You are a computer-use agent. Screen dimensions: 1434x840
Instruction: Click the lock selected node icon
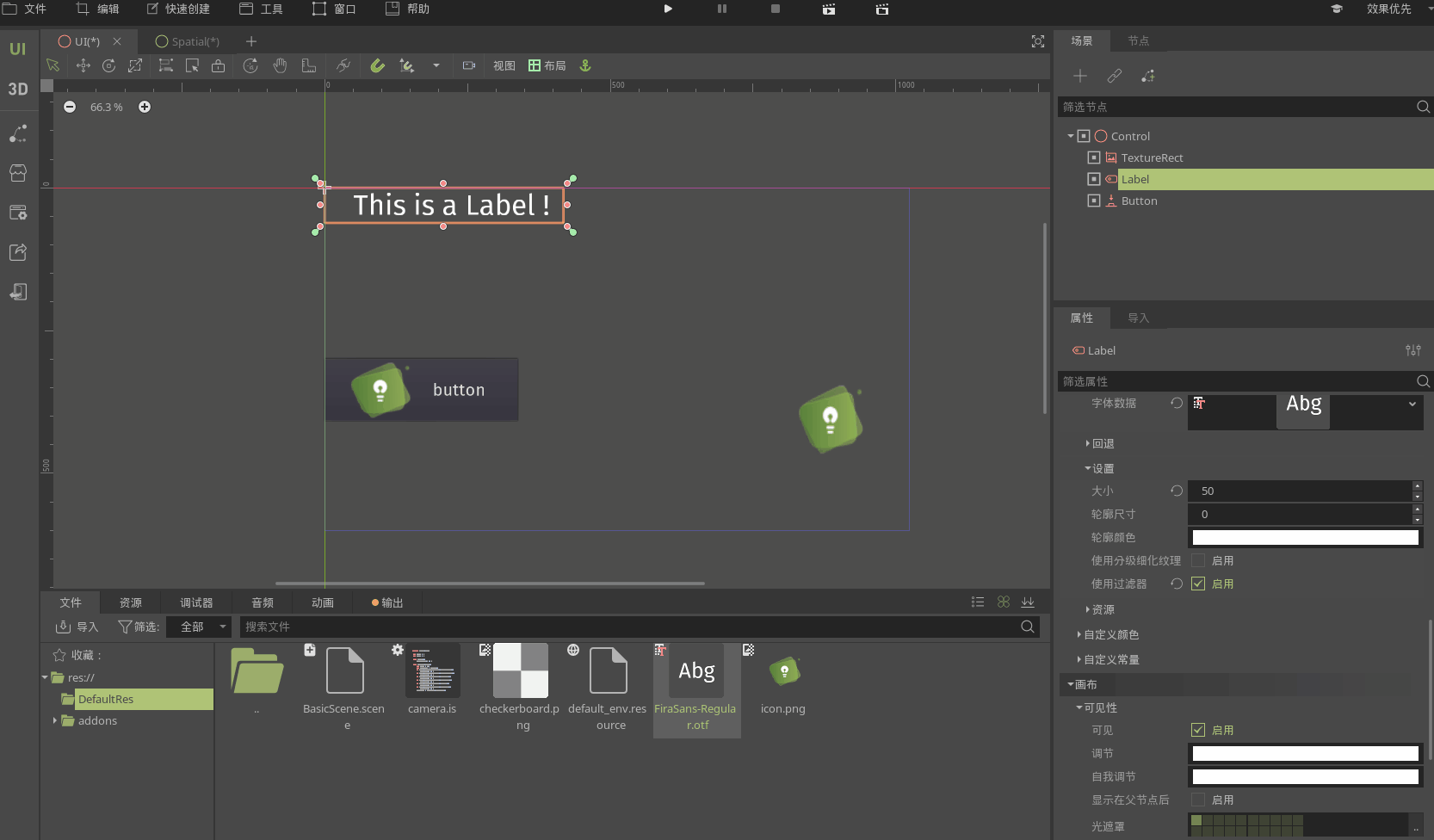(x=219, y=65)
